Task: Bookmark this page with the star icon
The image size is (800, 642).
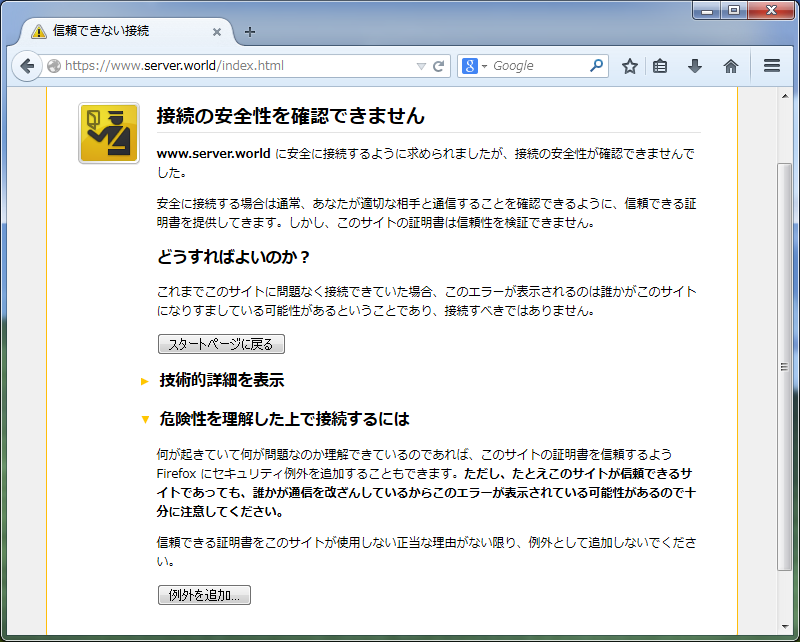Action: click(x=630, y=66)
